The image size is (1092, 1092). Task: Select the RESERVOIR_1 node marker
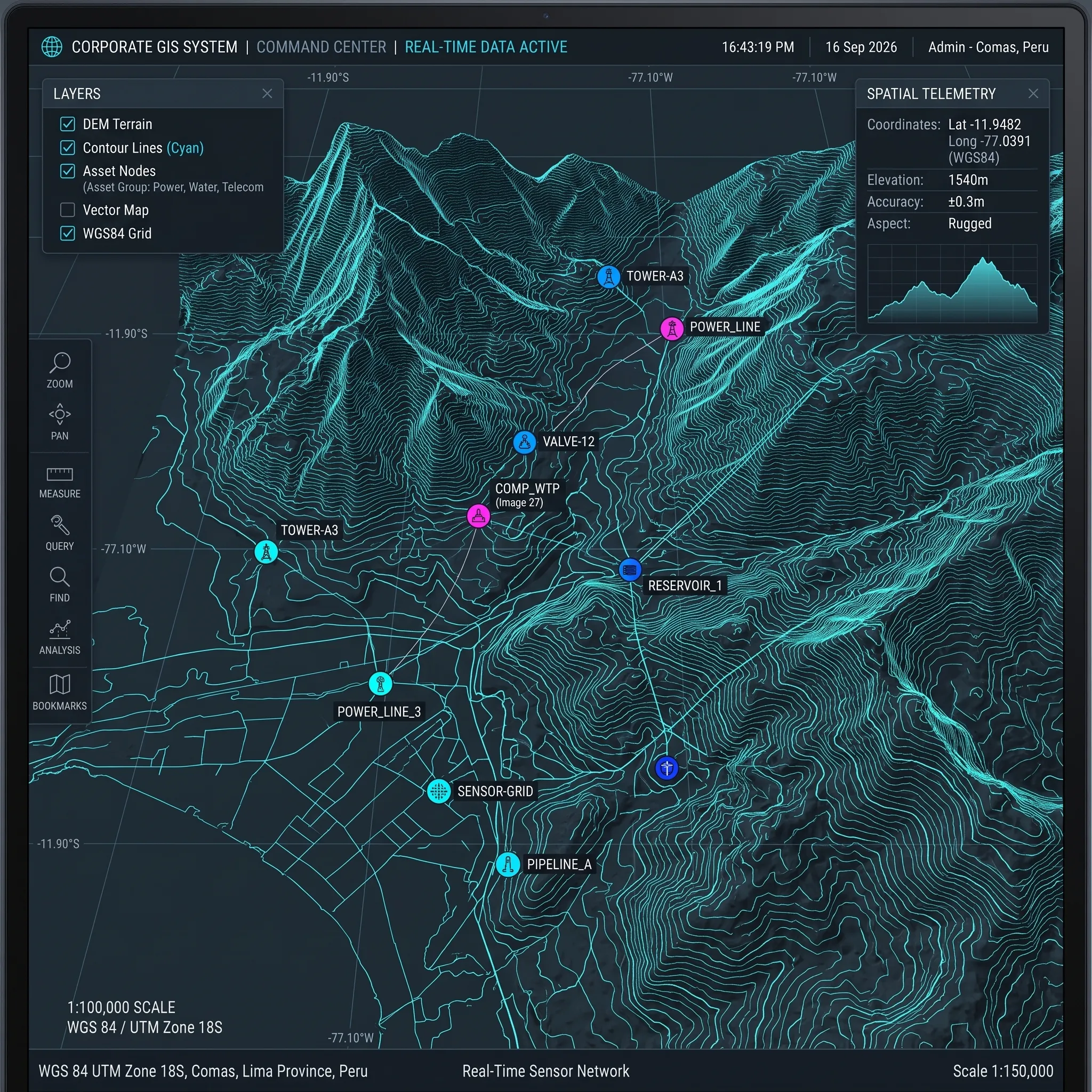tap(630, 570)
